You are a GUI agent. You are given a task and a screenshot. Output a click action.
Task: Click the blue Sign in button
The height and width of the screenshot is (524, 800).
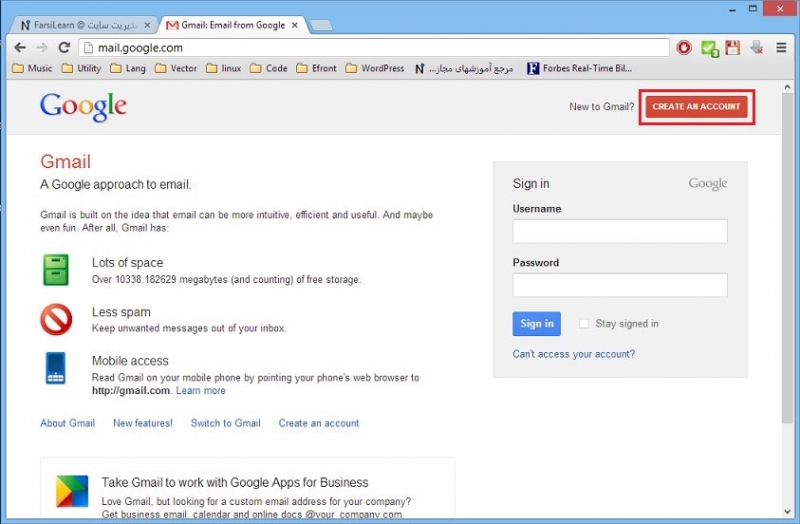[537, 323]
